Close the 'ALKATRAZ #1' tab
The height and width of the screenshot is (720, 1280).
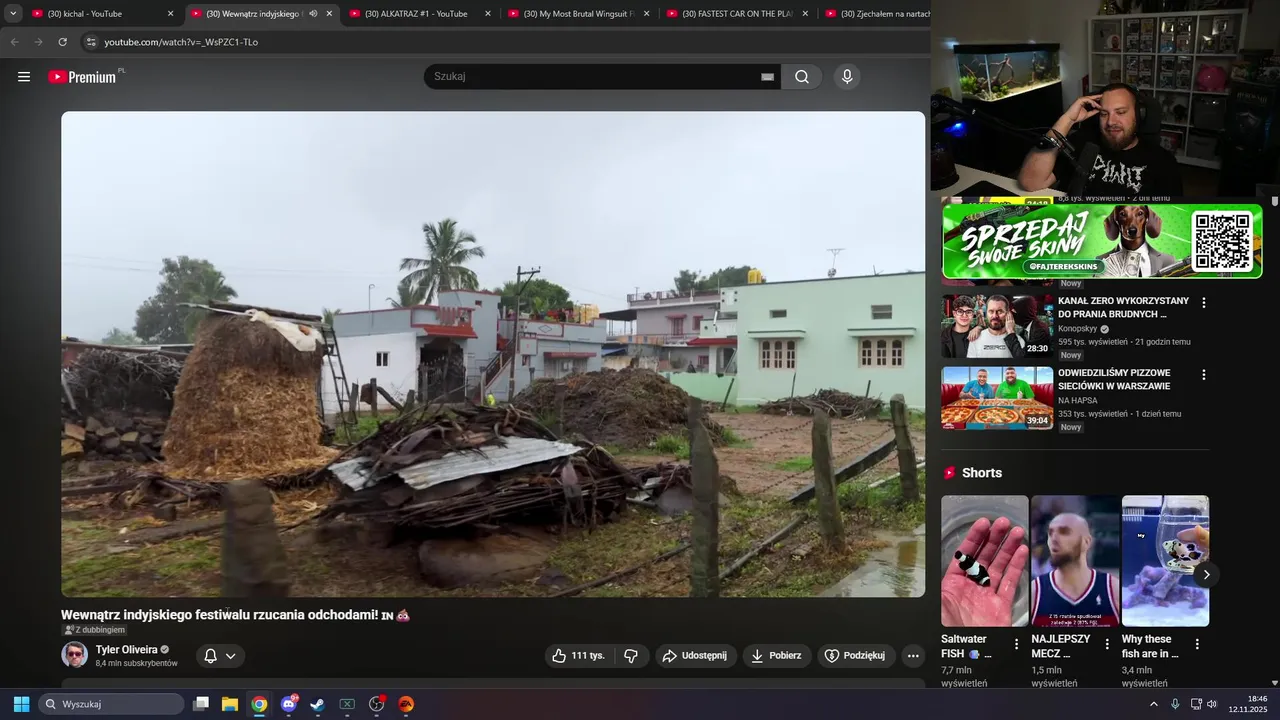pyautogui.click(x=488, y=14)
